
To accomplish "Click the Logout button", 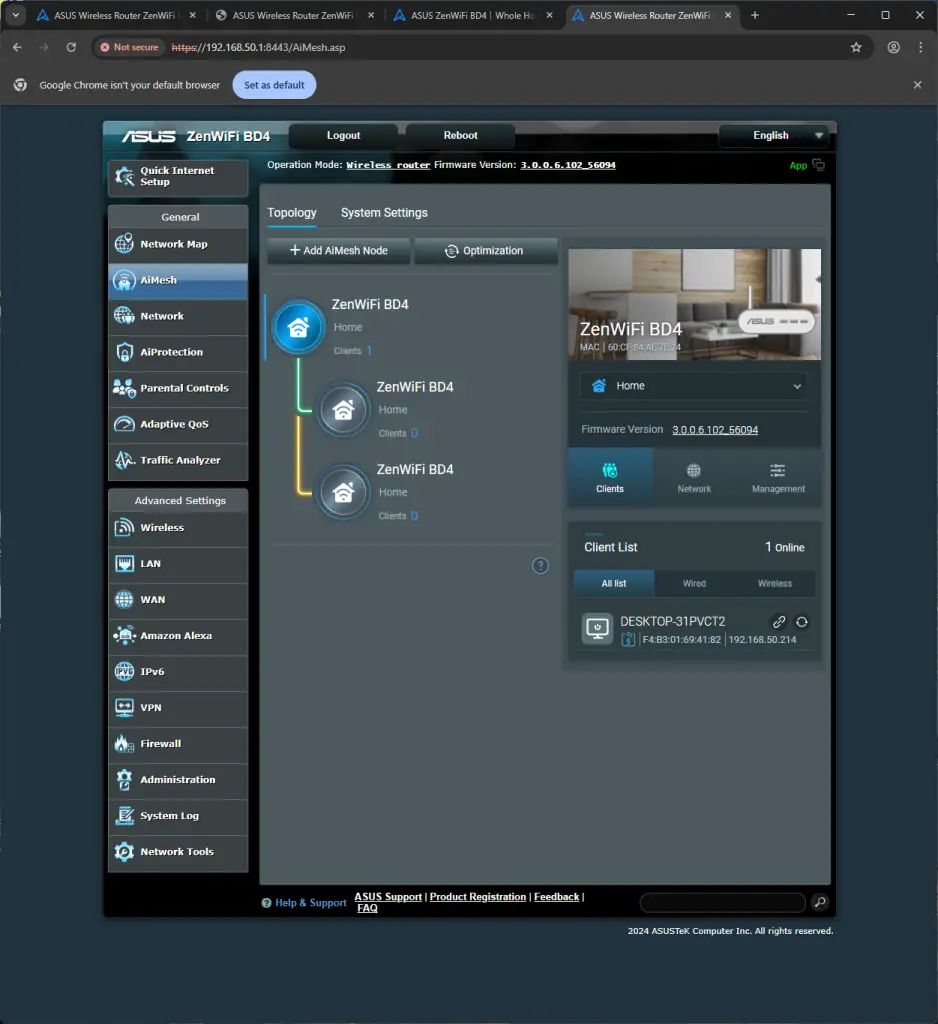I will coord(344,135).
